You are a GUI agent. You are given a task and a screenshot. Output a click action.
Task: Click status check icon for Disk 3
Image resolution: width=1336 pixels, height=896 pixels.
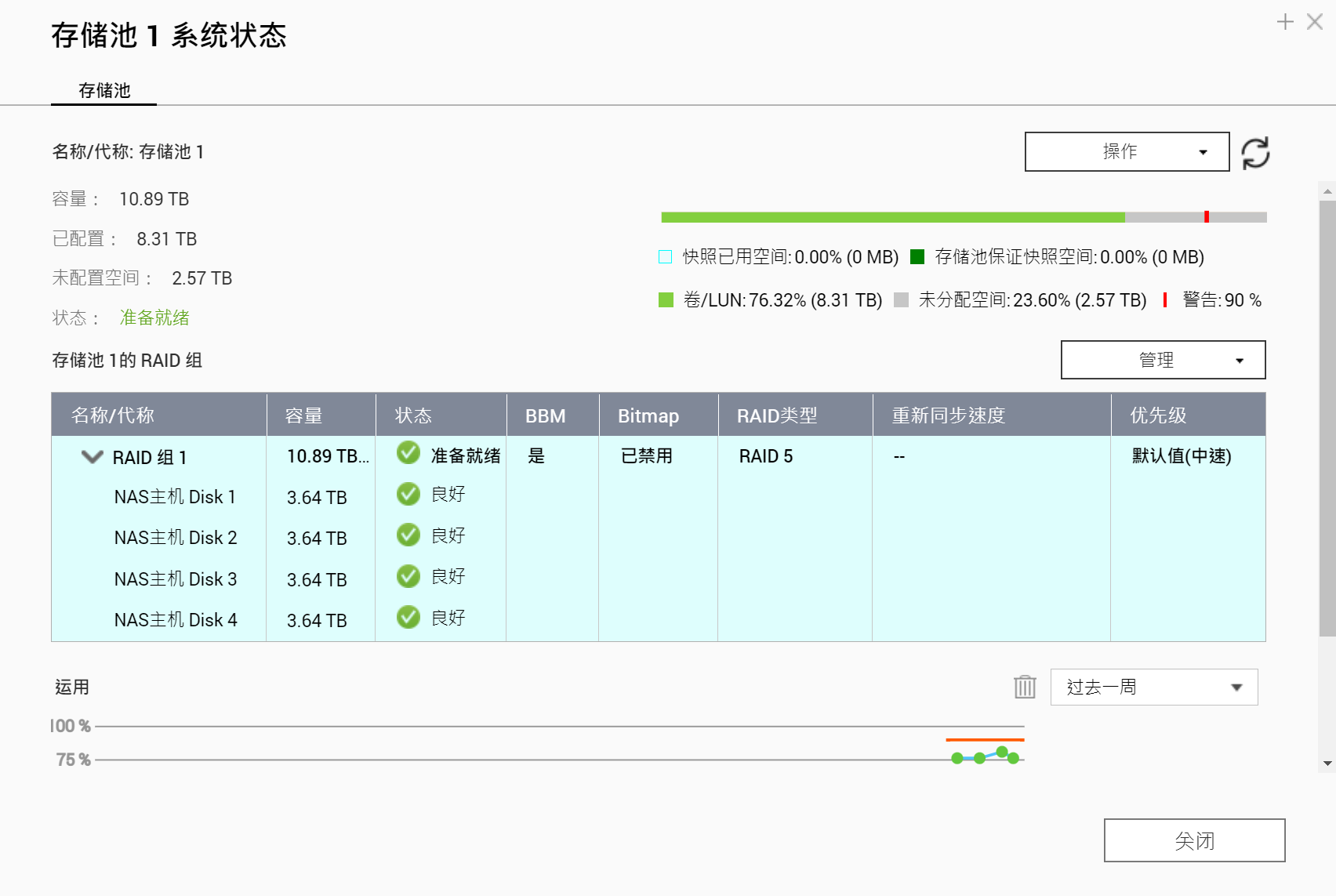(x=408, y=576)
